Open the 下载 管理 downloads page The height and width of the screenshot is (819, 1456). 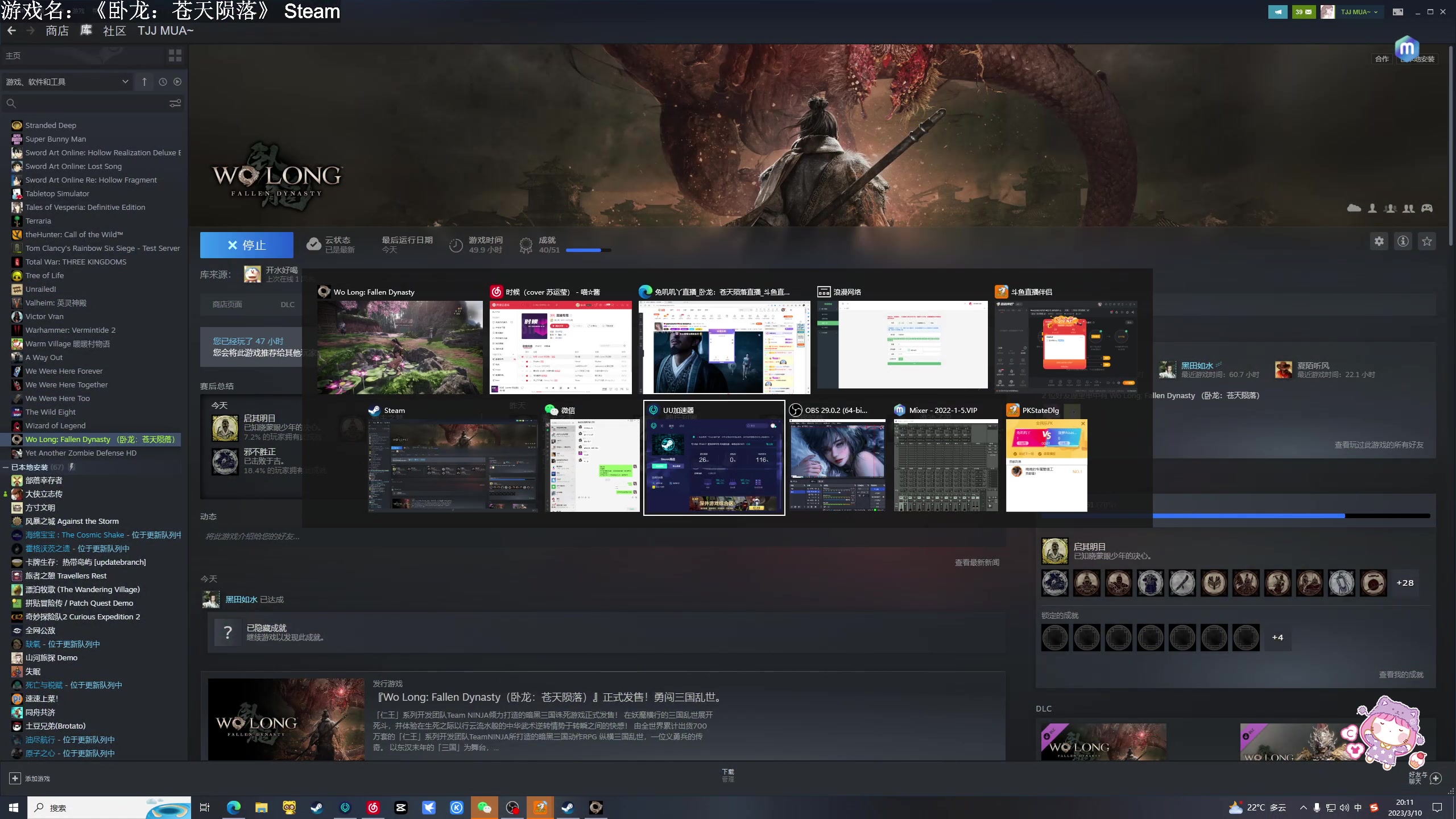[728, 775]
